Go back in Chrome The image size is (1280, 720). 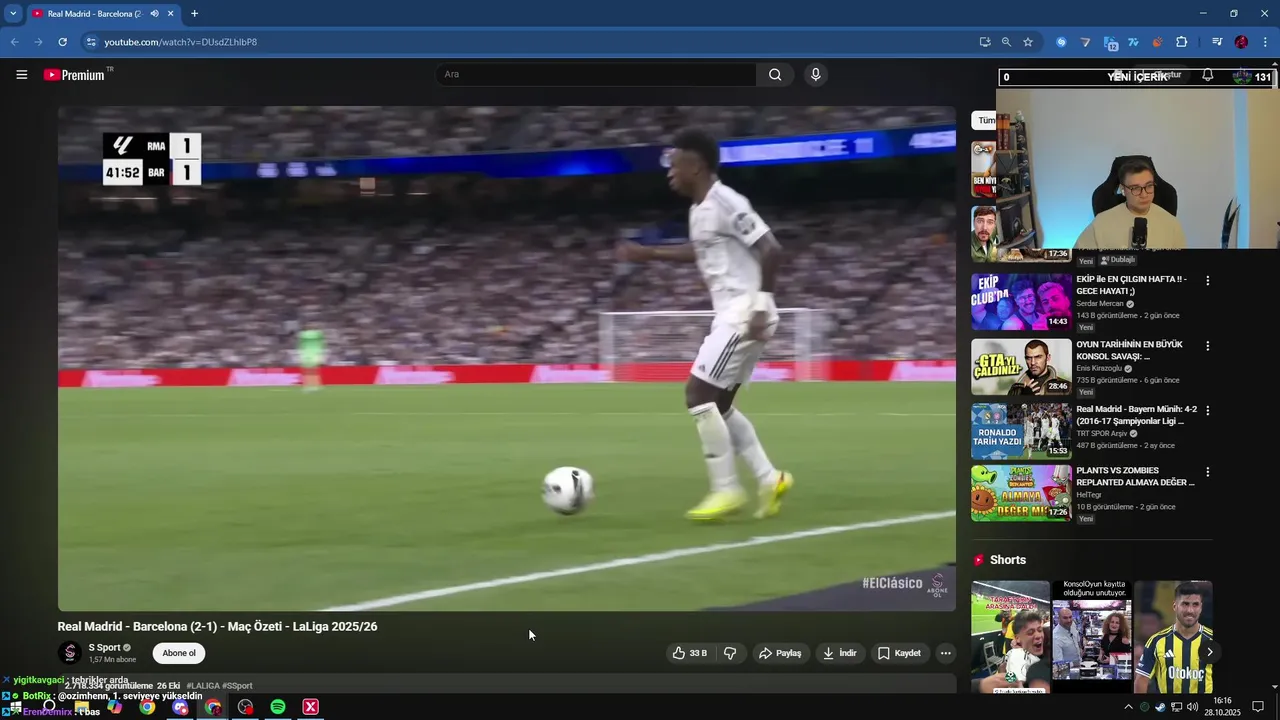(14, 42)
